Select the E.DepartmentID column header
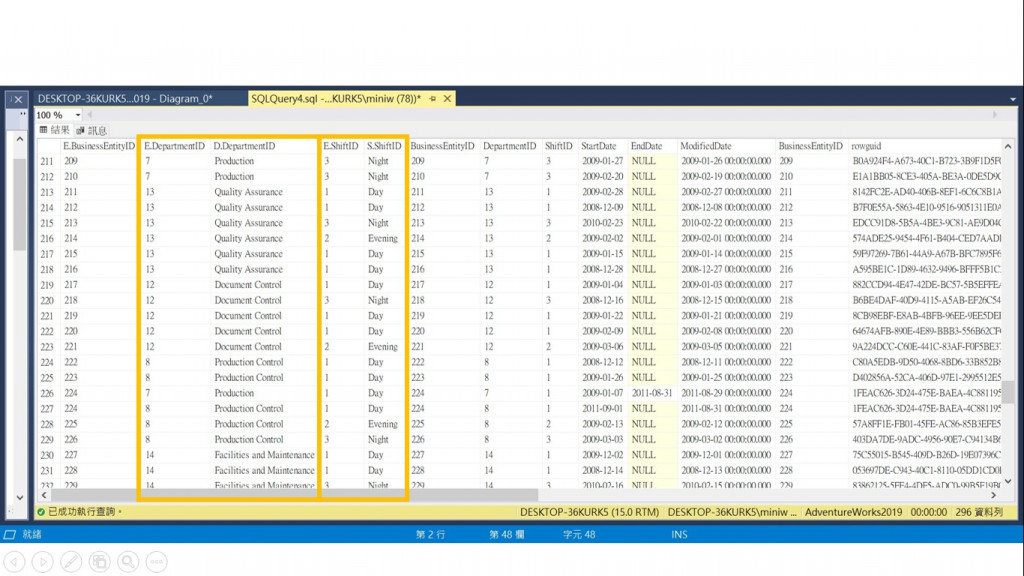The height and width of the screenshot is (576, 1024). (174, 146)
